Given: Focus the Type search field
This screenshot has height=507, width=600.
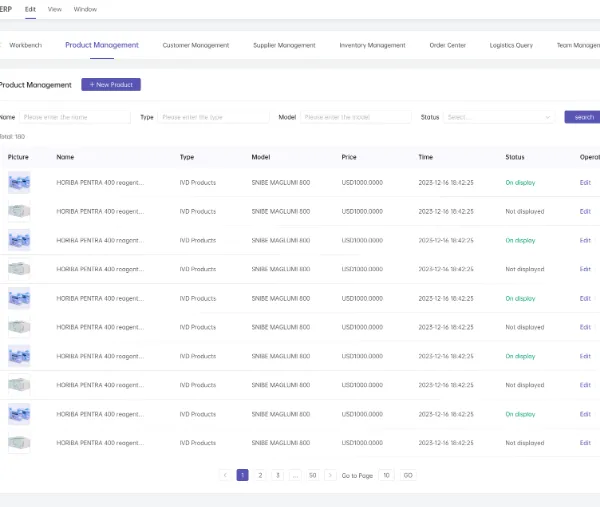Looking at the screenshot, I should click(213, 117).
